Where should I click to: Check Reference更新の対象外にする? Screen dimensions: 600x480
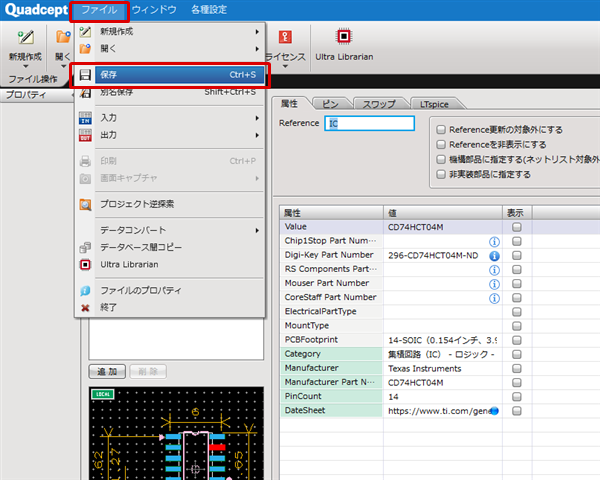[x=441, y=129]
